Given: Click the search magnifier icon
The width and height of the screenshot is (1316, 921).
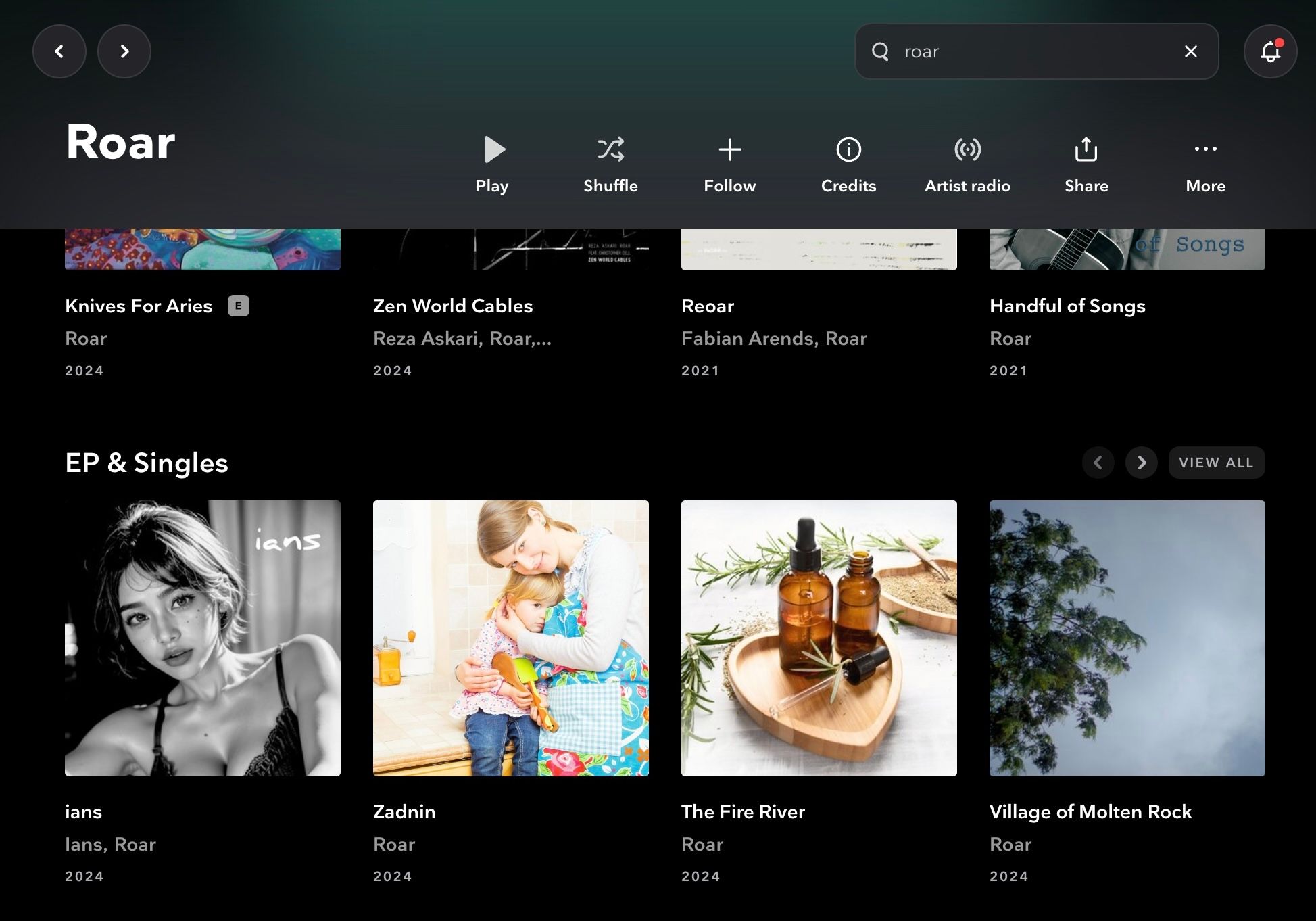Looking at the screenshot, I should 880,51.
